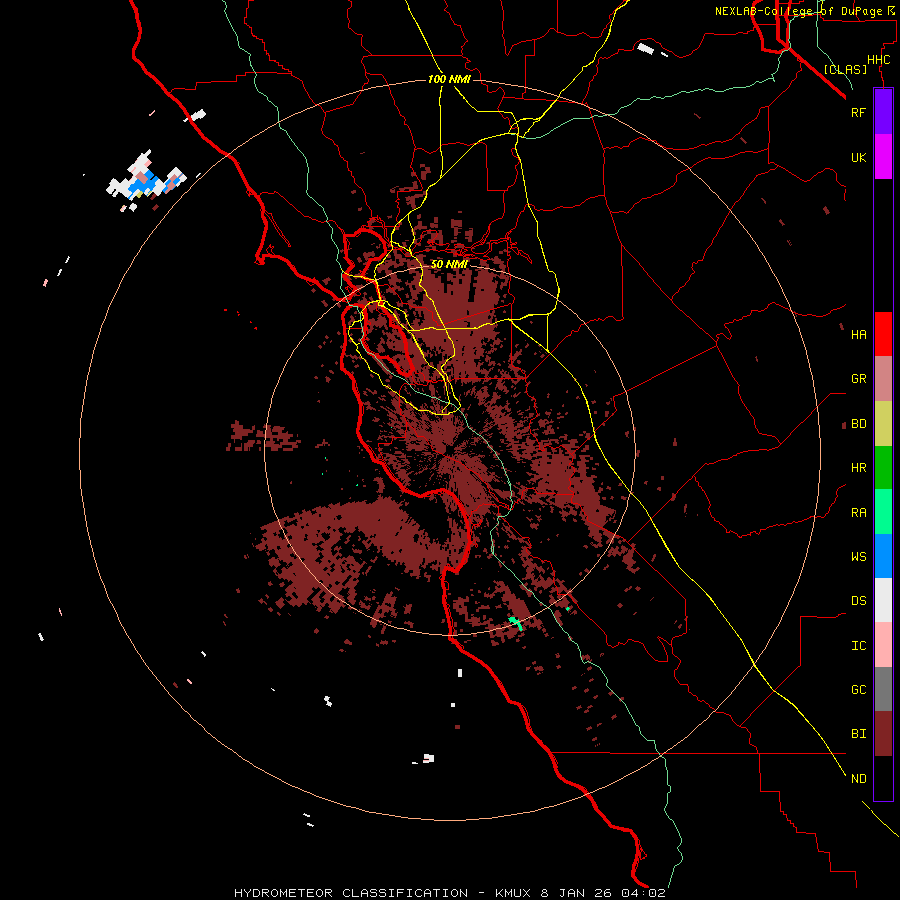
Task: Click the HA legend label
Action: 858,335
